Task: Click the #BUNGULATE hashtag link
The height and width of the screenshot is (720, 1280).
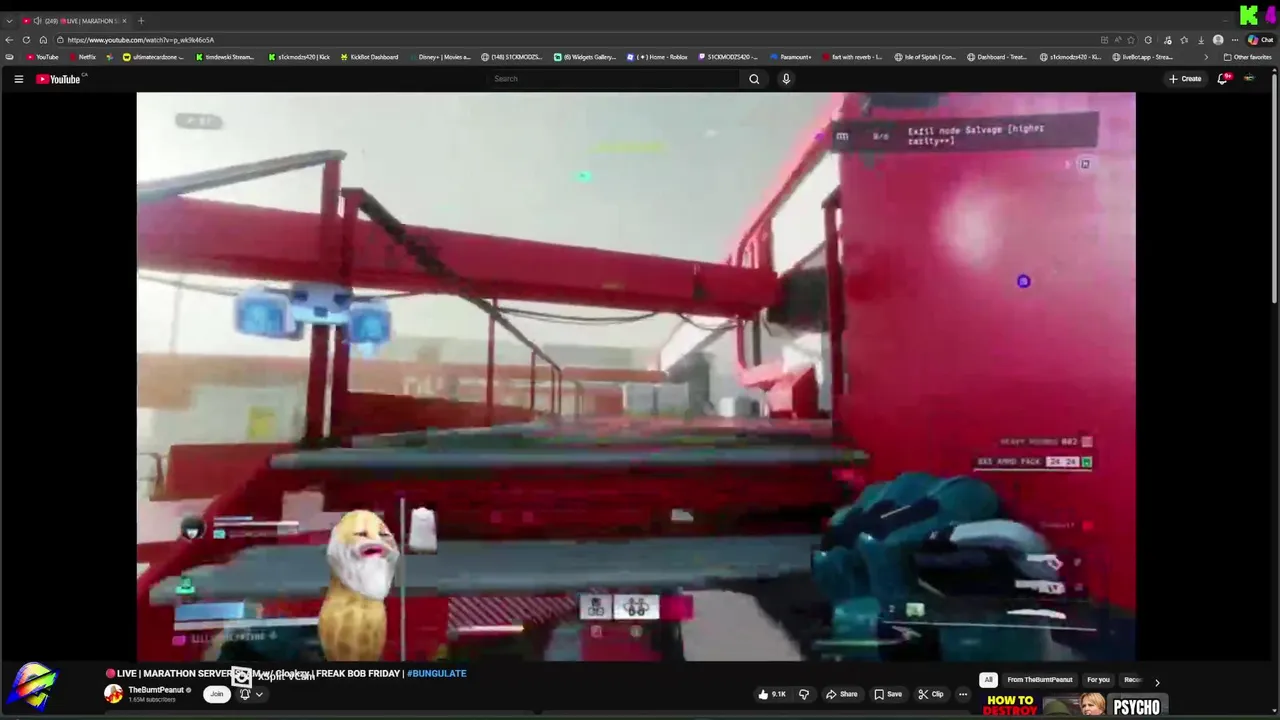Action: click(x=437, y=673)
